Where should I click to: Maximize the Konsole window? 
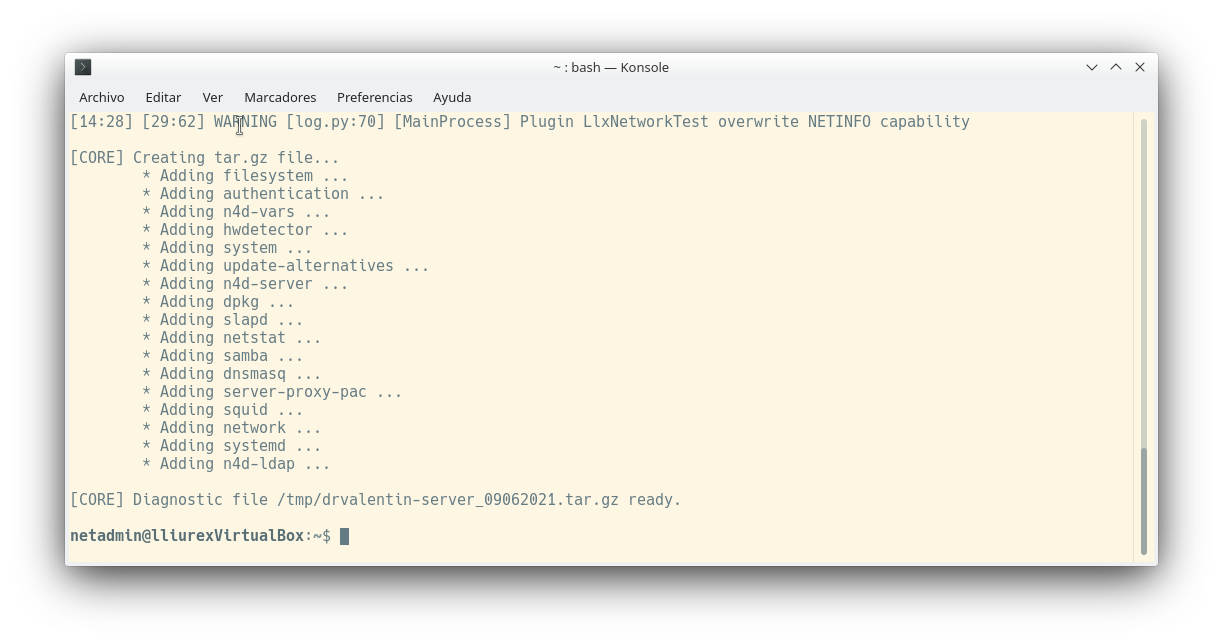point(1116,67)
